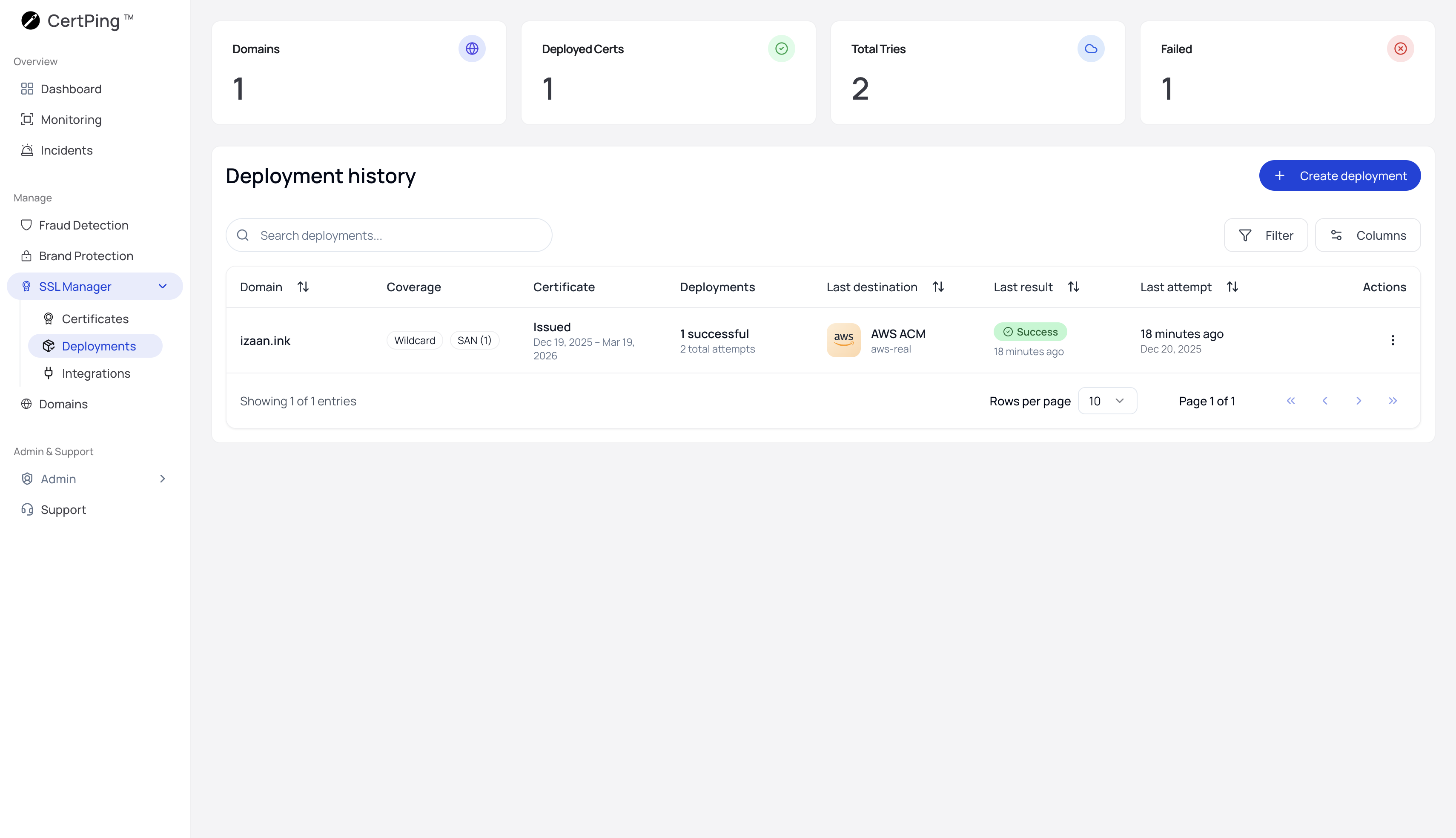Sort by Last attempt column arrows

click(x=1232, y=287)
